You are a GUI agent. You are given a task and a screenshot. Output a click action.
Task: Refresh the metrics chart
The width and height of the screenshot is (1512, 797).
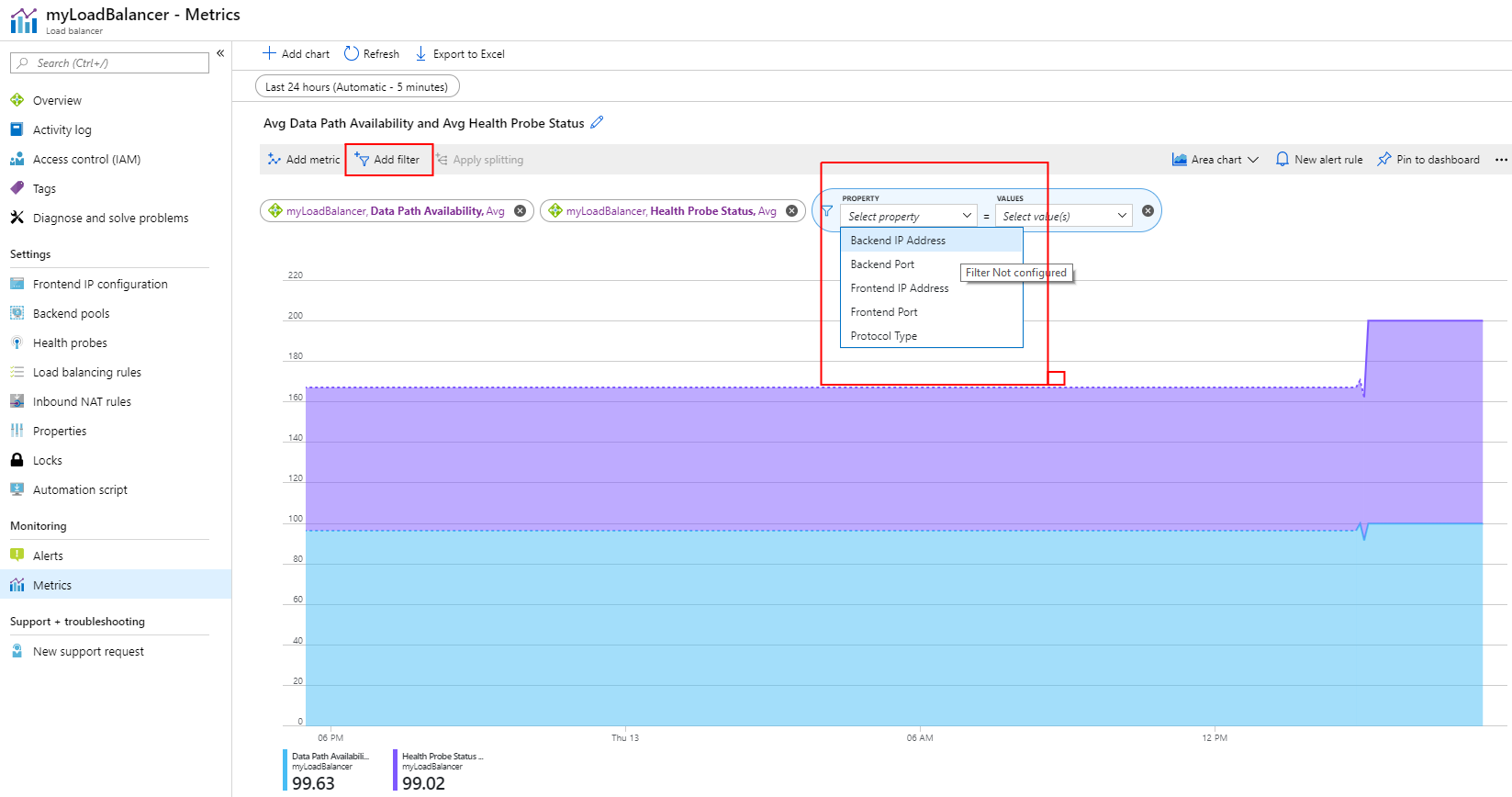click(x=372, y=54)
